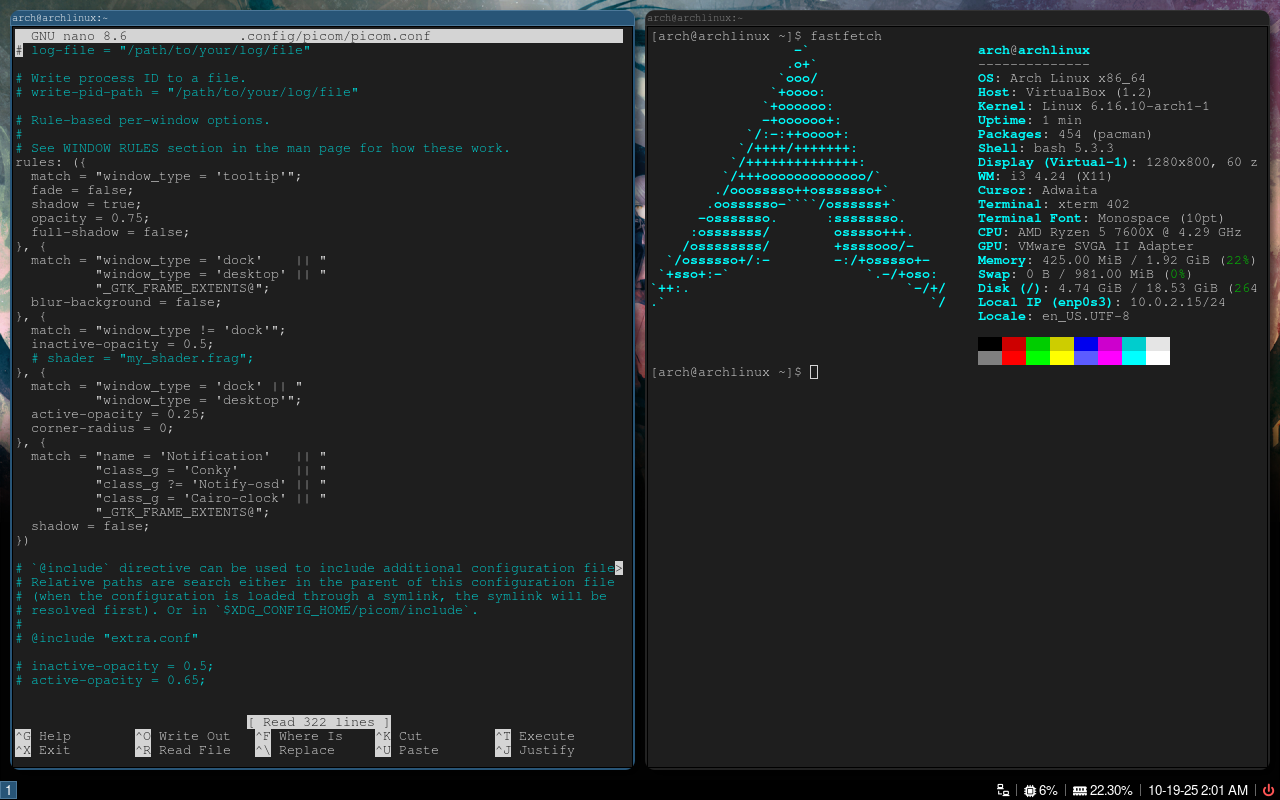Focus the nano editor window title bar
1280x800 pixels.
tap(318, 18)
